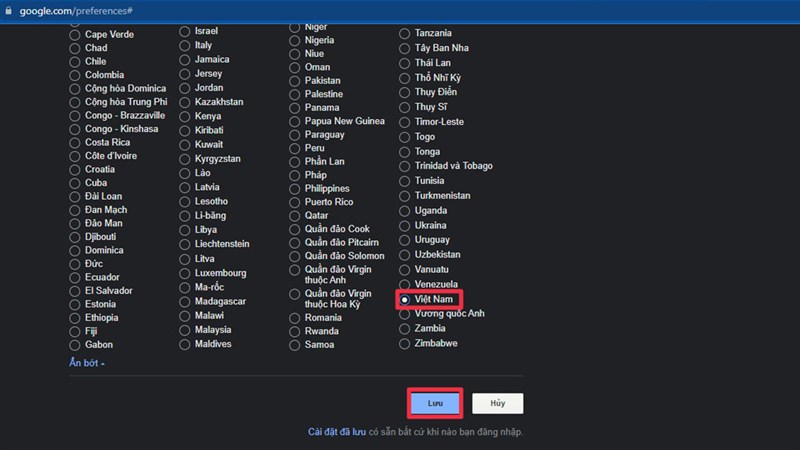This screenshot has height=450, width=800.
Task: Choose Quần đảo Virgin thuộc Hoa Kỳ
Action: point(294,294)
